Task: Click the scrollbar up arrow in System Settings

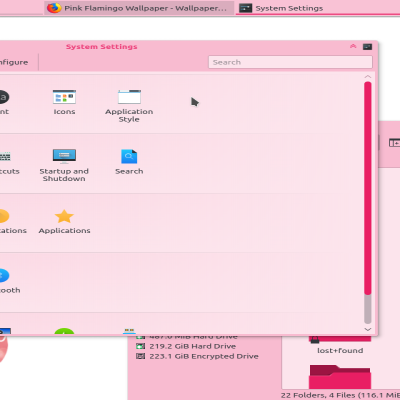Action: (368, 77)
